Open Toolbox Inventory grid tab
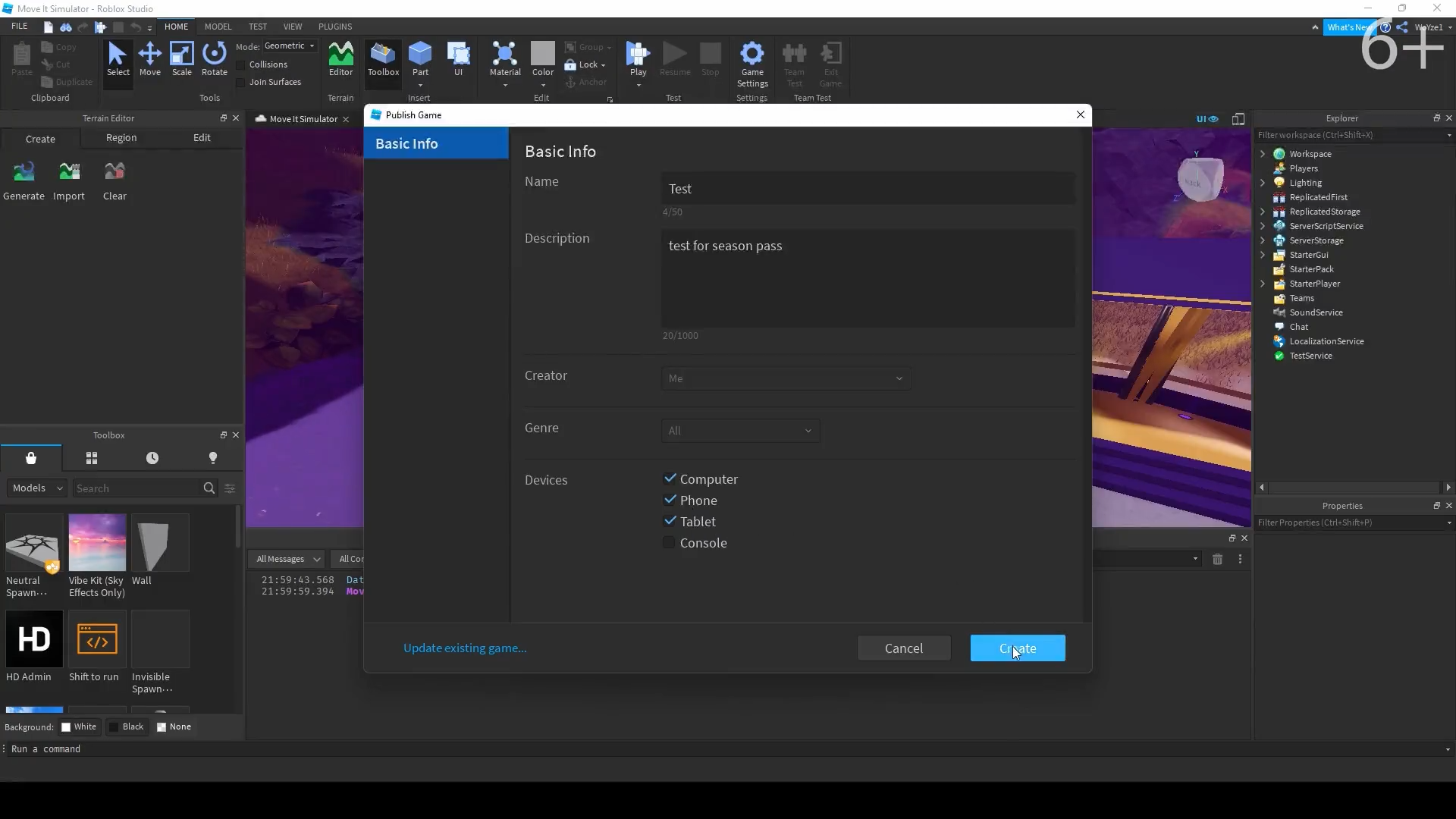Image resolution: width=1456 pixels, height=819 pixels. tap(92, 458)
